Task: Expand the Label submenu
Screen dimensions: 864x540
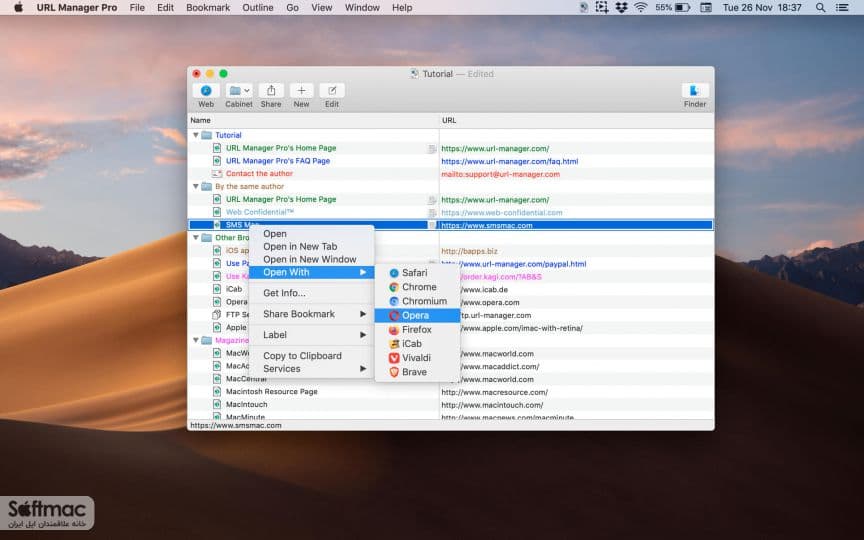Action: click(311, 335)
